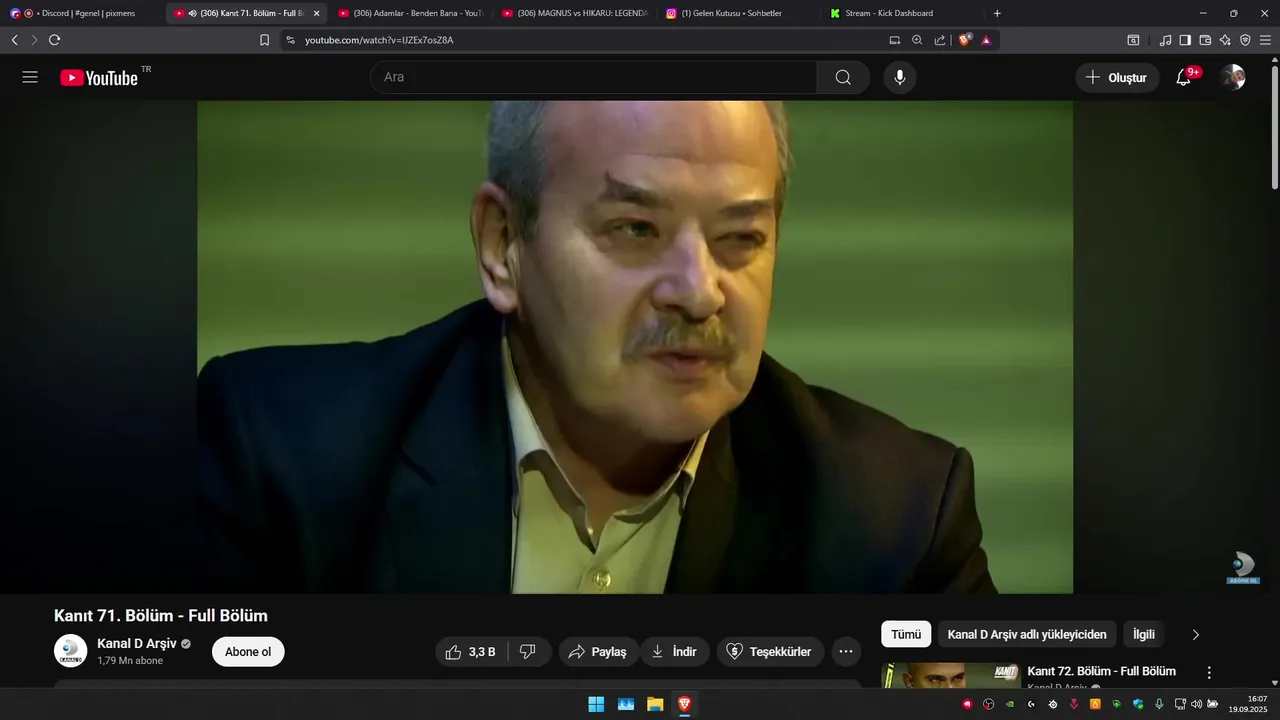Open the tab search icon
This screenshot has width=1280, height=720.
tap(1133, 40)
